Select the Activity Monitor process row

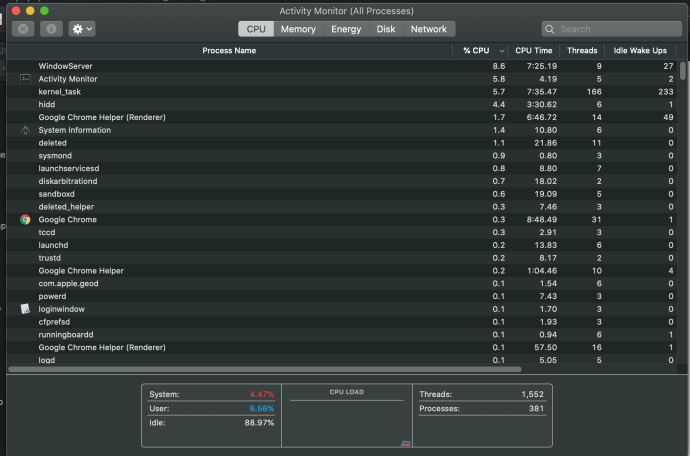[342, 79]
